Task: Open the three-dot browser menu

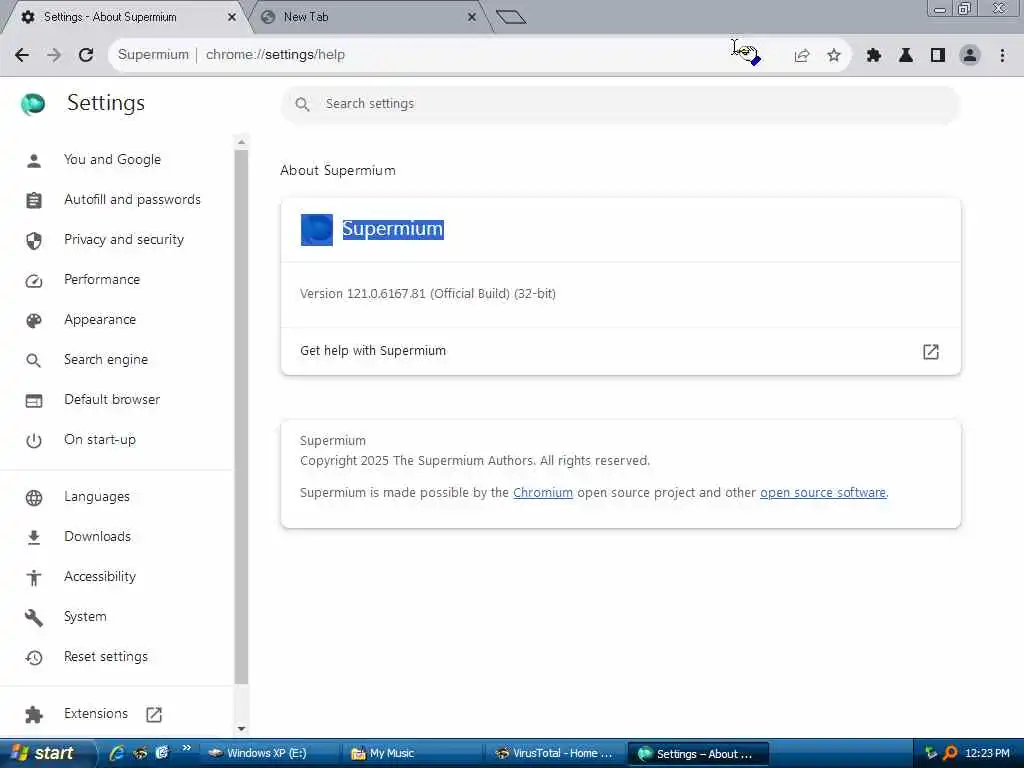Action: (x=1002, y=56)
